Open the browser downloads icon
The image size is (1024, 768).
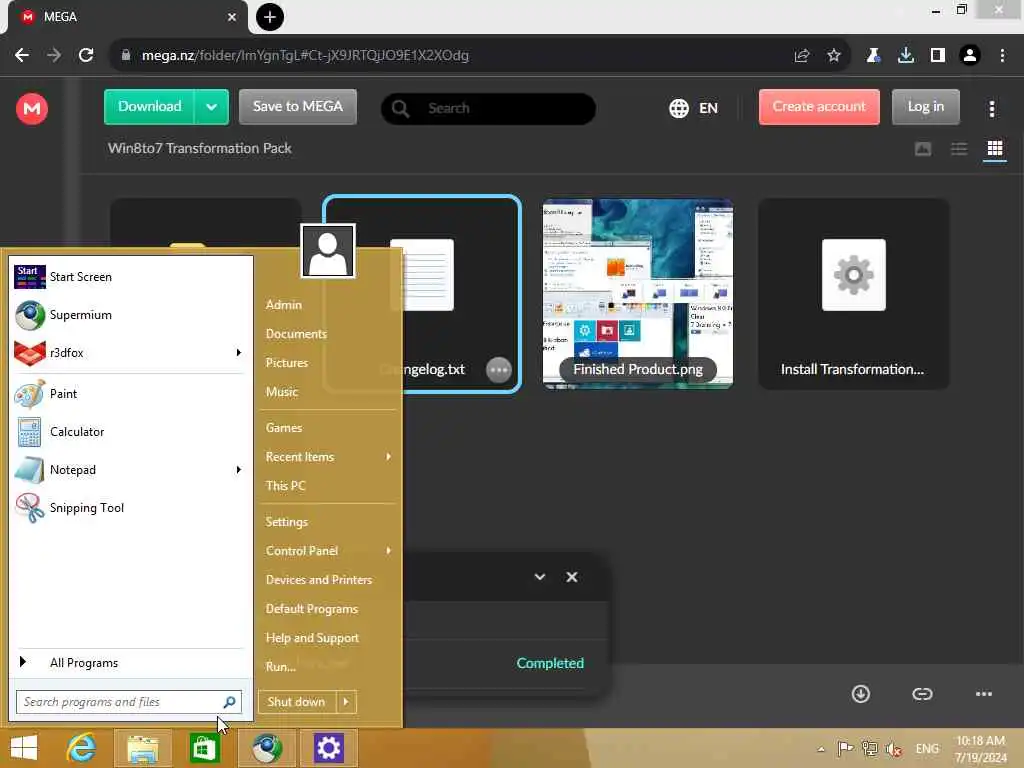[x=906, y=56]
